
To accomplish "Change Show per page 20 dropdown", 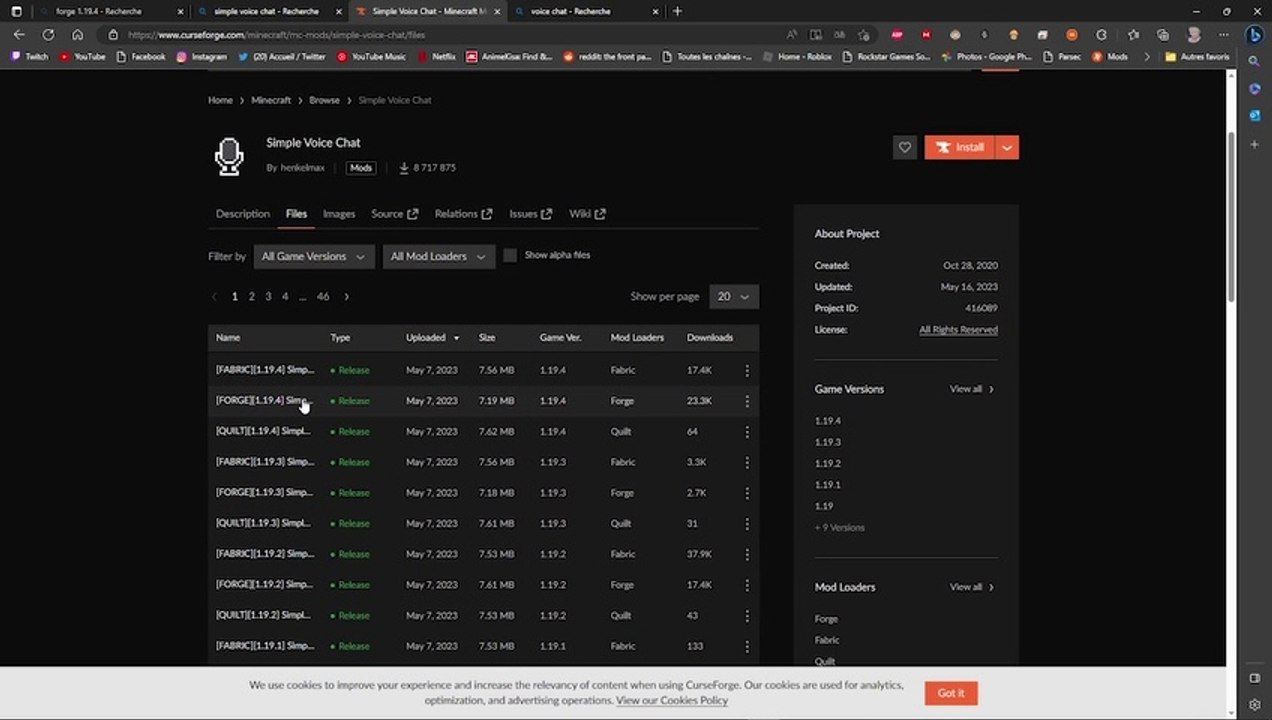I will 734,297.
